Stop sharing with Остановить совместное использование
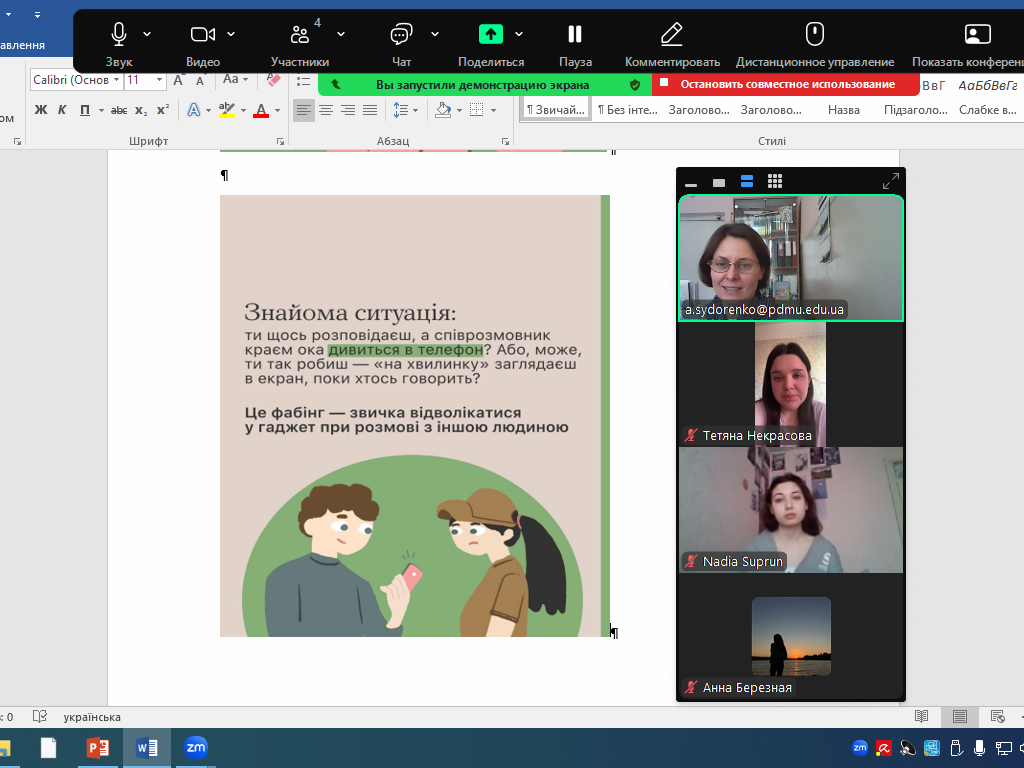The image size is (1024, 768). click(785, 84)
